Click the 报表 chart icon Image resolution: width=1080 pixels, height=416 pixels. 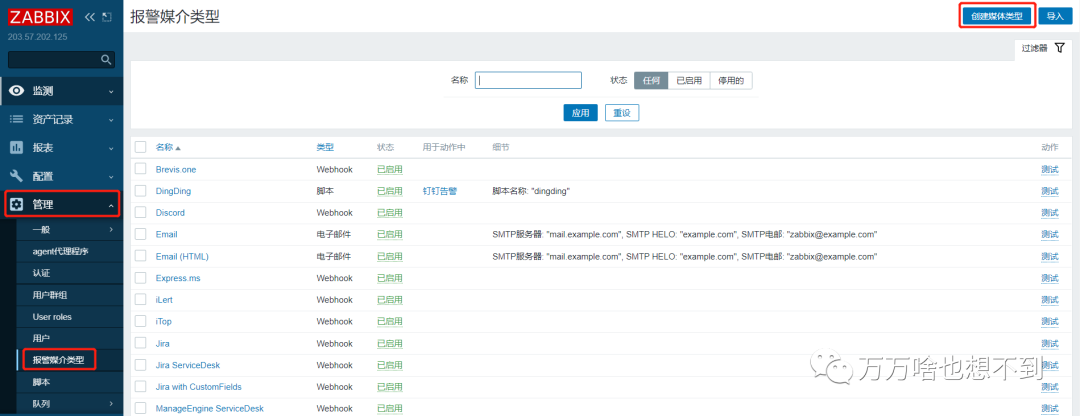pos(17,147)
